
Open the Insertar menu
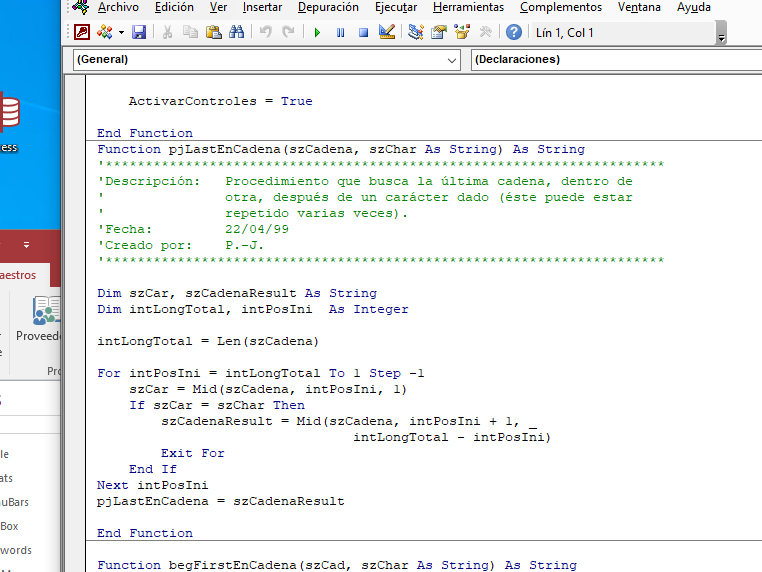pos(262,7)
